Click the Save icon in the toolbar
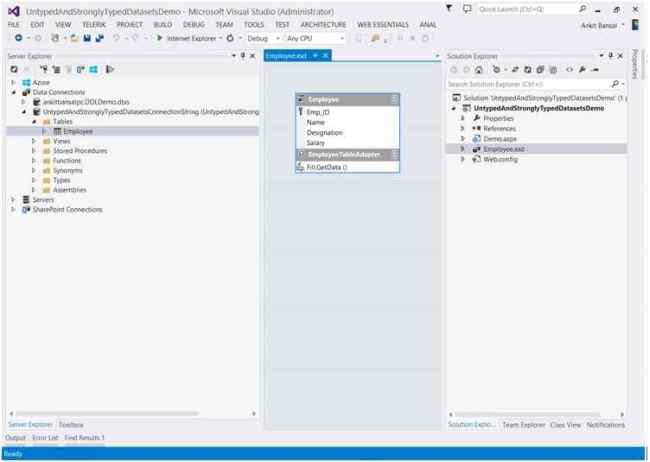Image resolution: width=650 pixels, height=462 pixels. pyautogui.click(x=87, y=38)
